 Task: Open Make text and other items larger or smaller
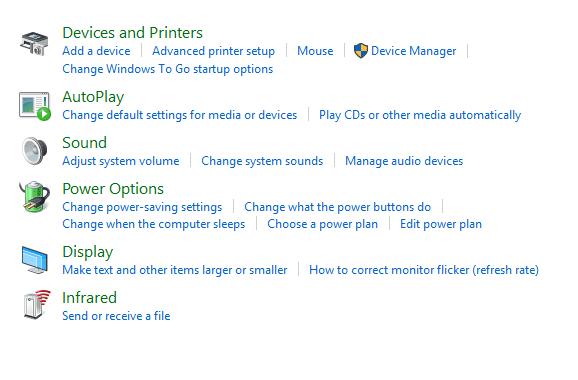(175, 270)
